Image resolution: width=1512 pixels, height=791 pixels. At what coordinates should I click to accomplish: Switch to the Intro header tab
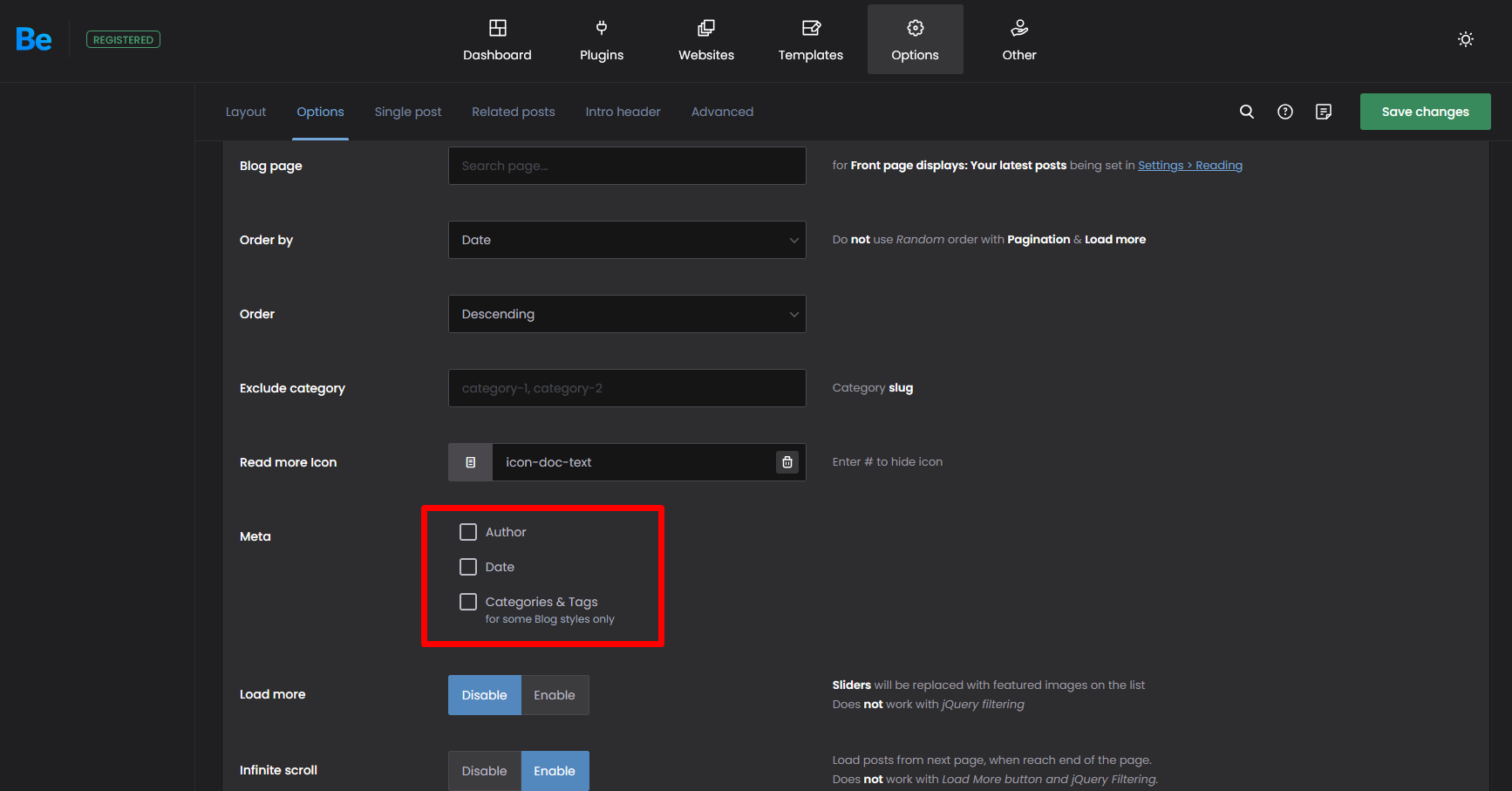point(623,112)
